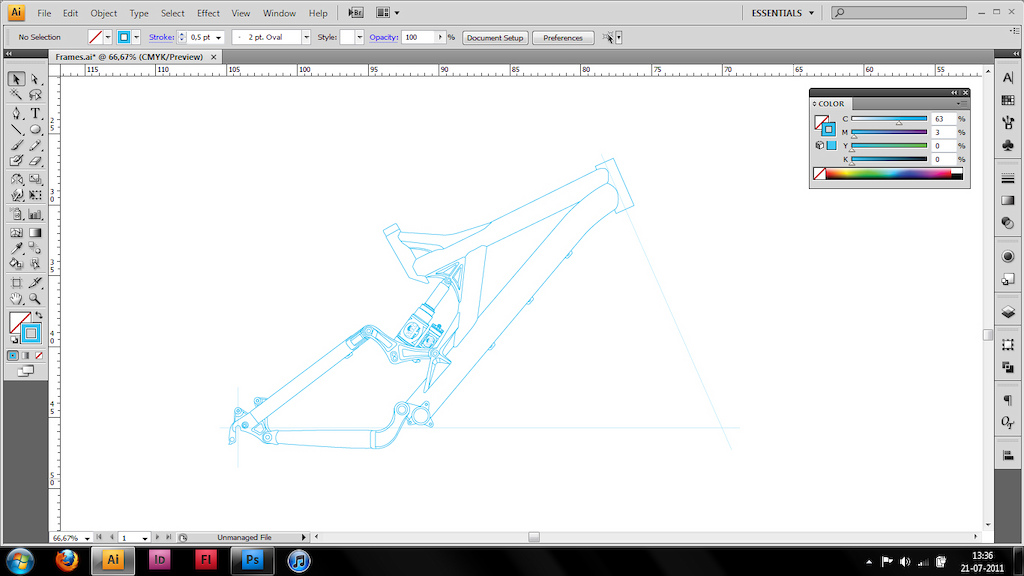
Task: Select the Artboard tool
Action: tap(16, 283)
